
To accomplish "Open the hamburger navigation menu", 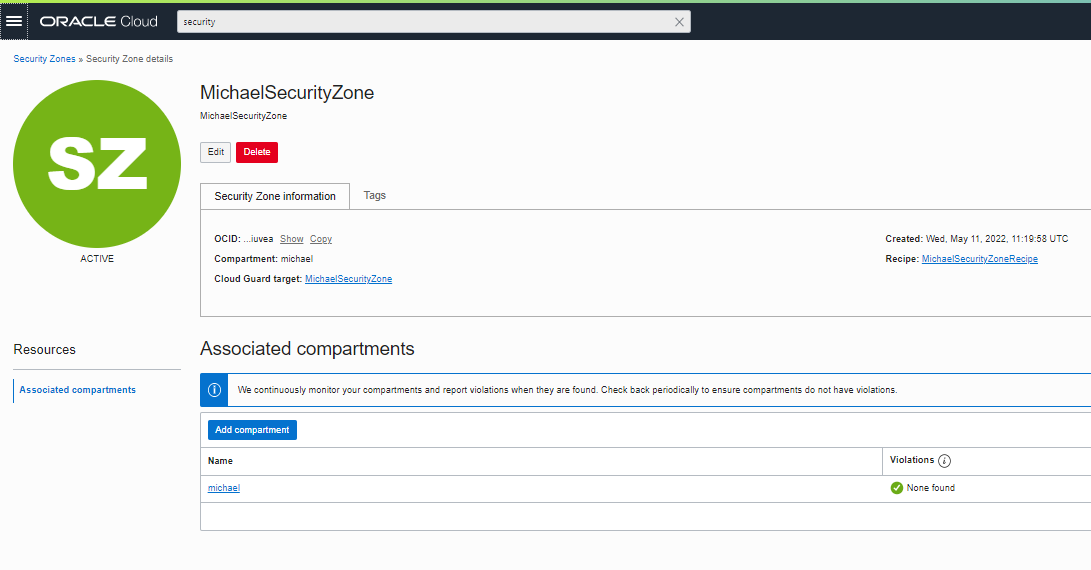I will click(x=14, y=21).
